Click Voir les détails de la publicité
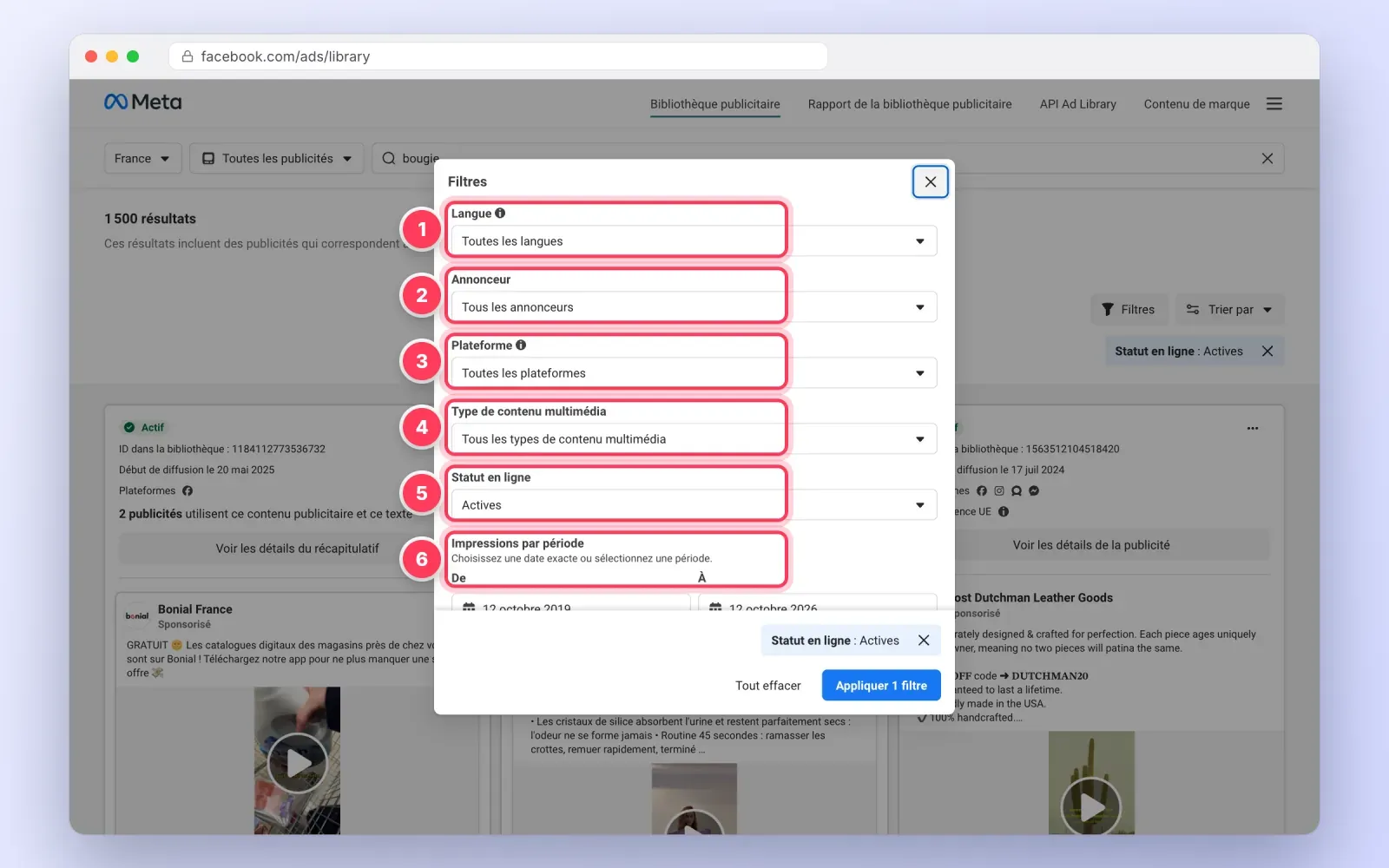Viewport: 1389px width, 868px height. coord(1091,545)
